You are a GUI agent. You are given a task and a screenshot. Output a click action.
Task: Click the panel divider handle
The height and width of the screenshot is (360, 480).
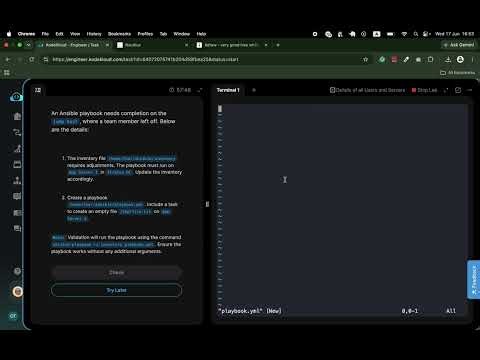(x=207, y=204)
